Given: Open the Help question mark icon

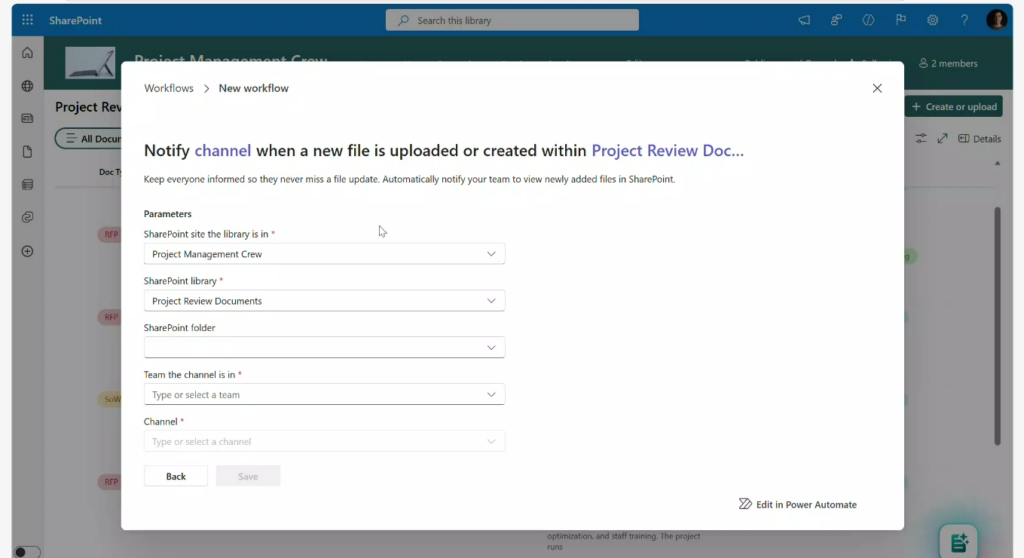Looking at the screenshot, I should [x=965, y=20].
